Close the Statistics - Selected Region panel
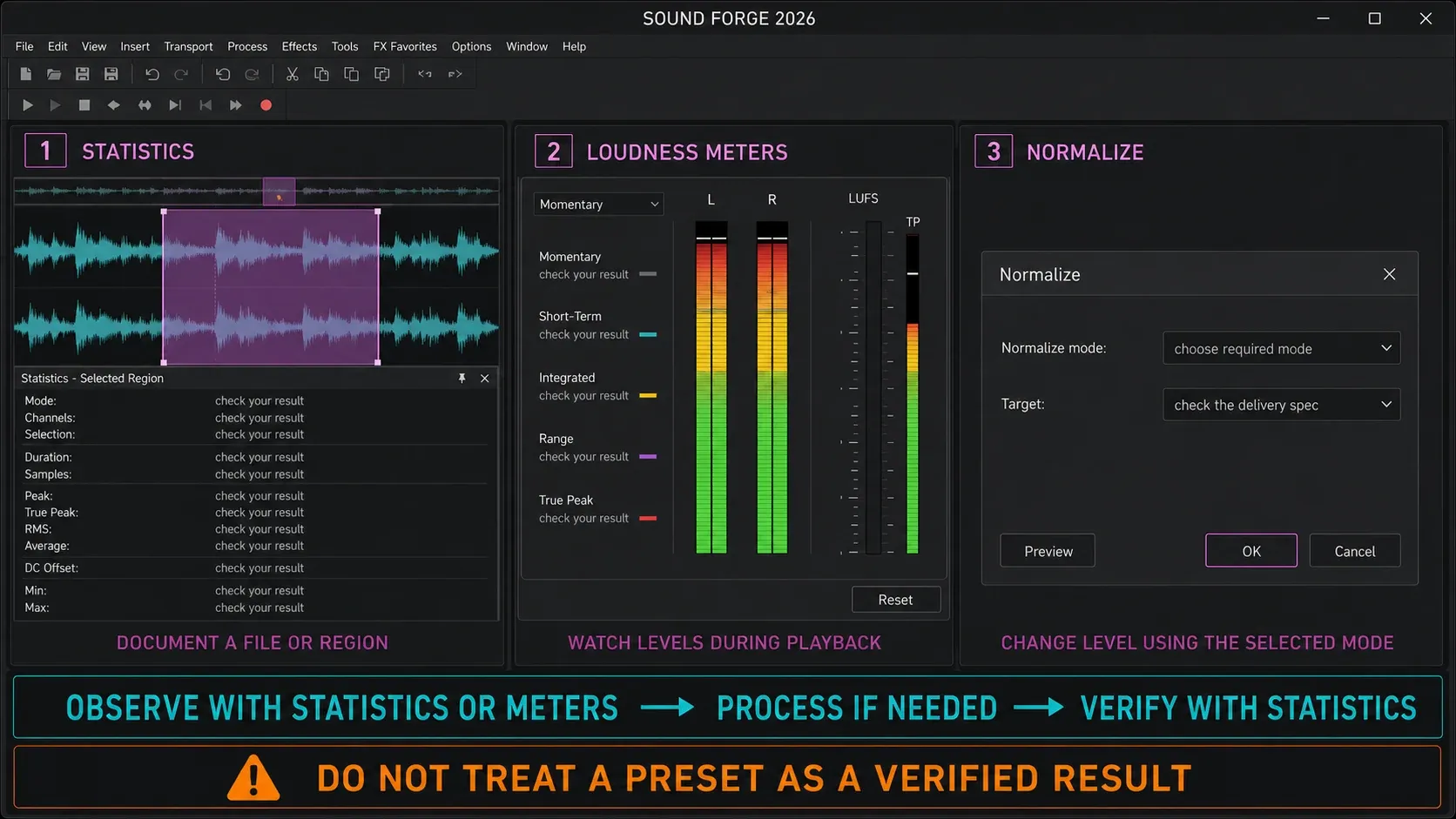 pos(485,378)
